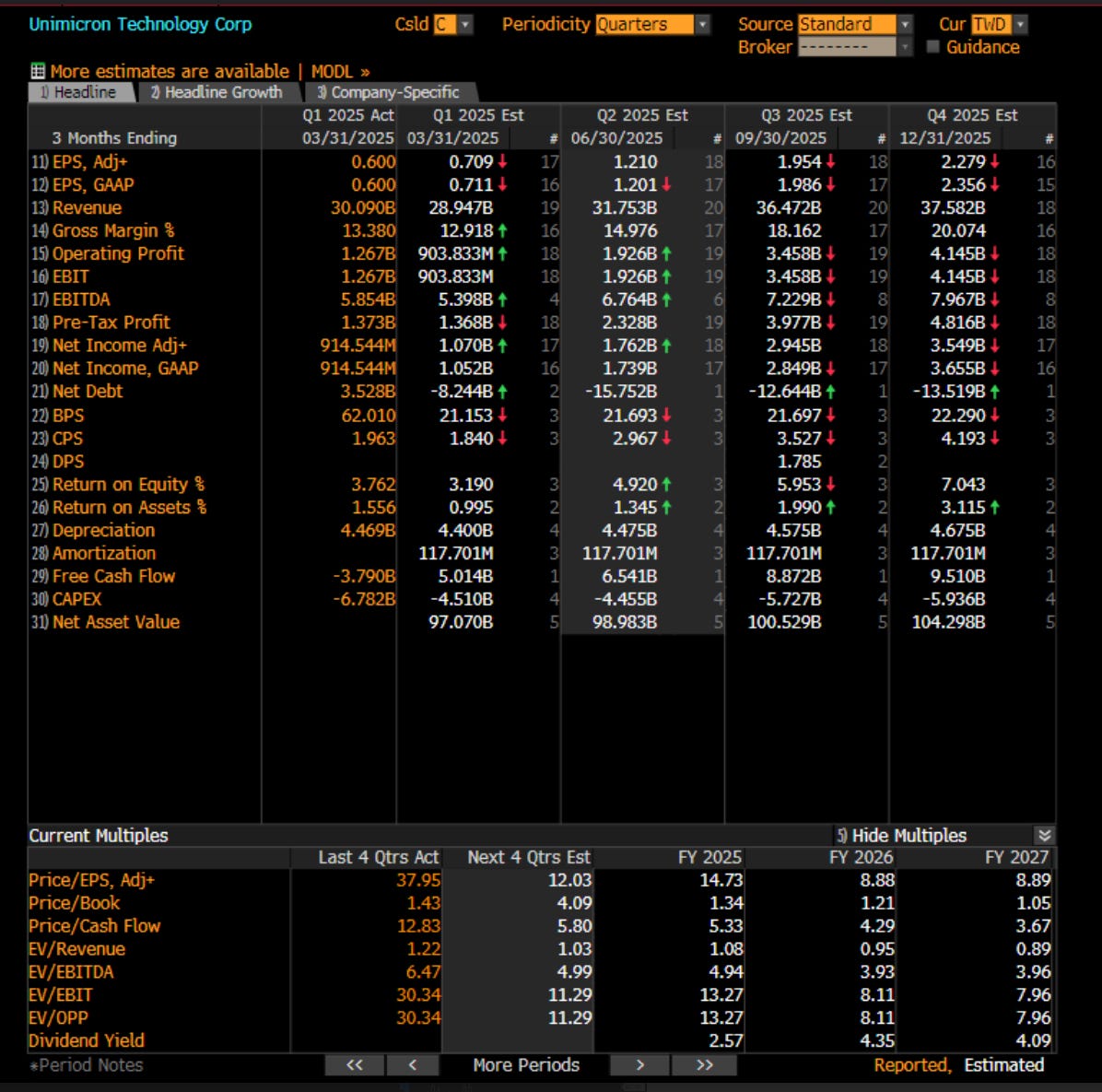Select the EBIT row label
1102x1092 pixels.
[x=70, y=276]
